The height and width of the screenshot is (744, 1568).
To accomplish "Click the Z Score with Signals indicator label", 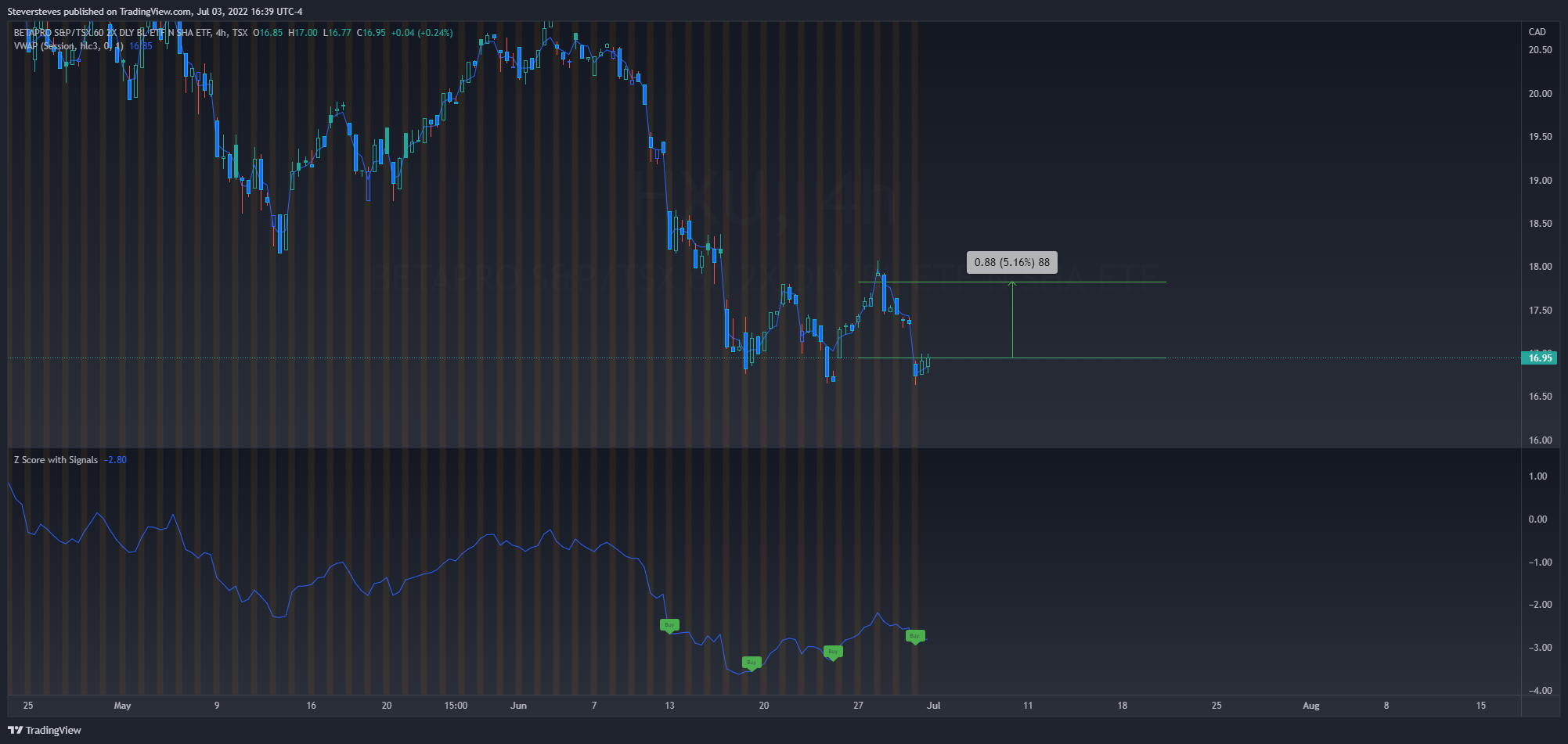I will coord(56,460).
